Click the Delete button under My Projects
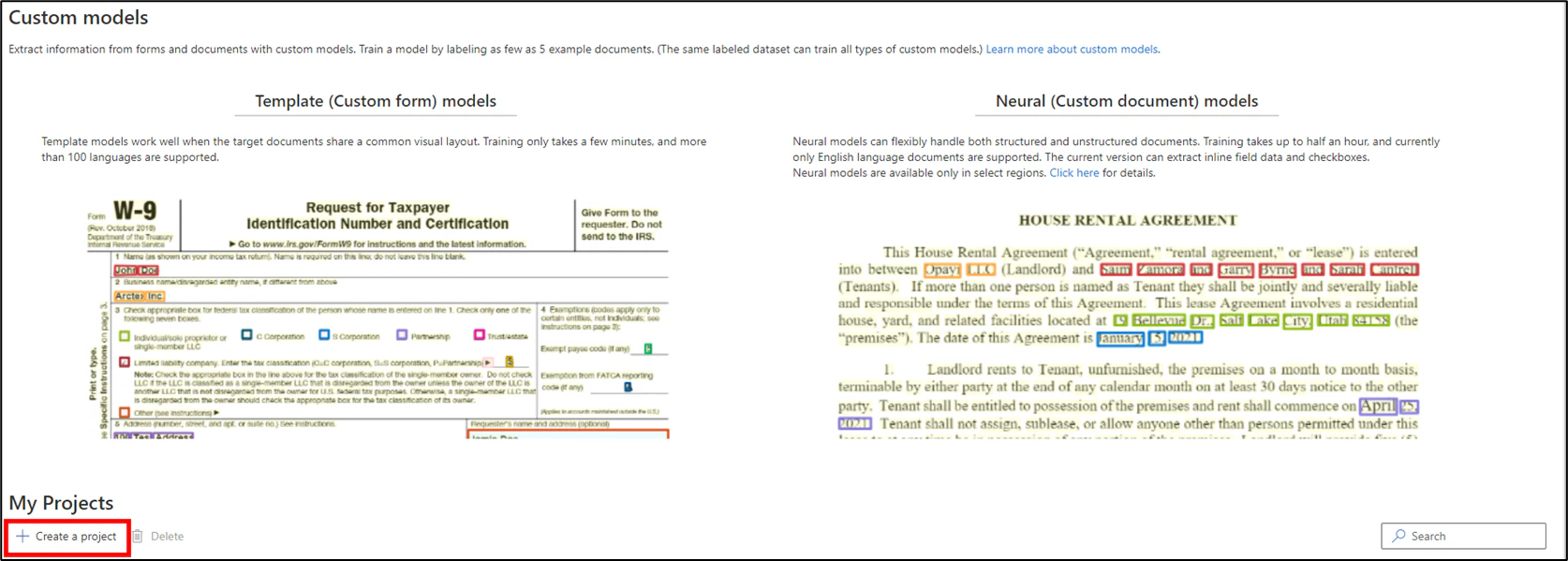Viewport: 1568px width, 561px height. tap(157, 537)
